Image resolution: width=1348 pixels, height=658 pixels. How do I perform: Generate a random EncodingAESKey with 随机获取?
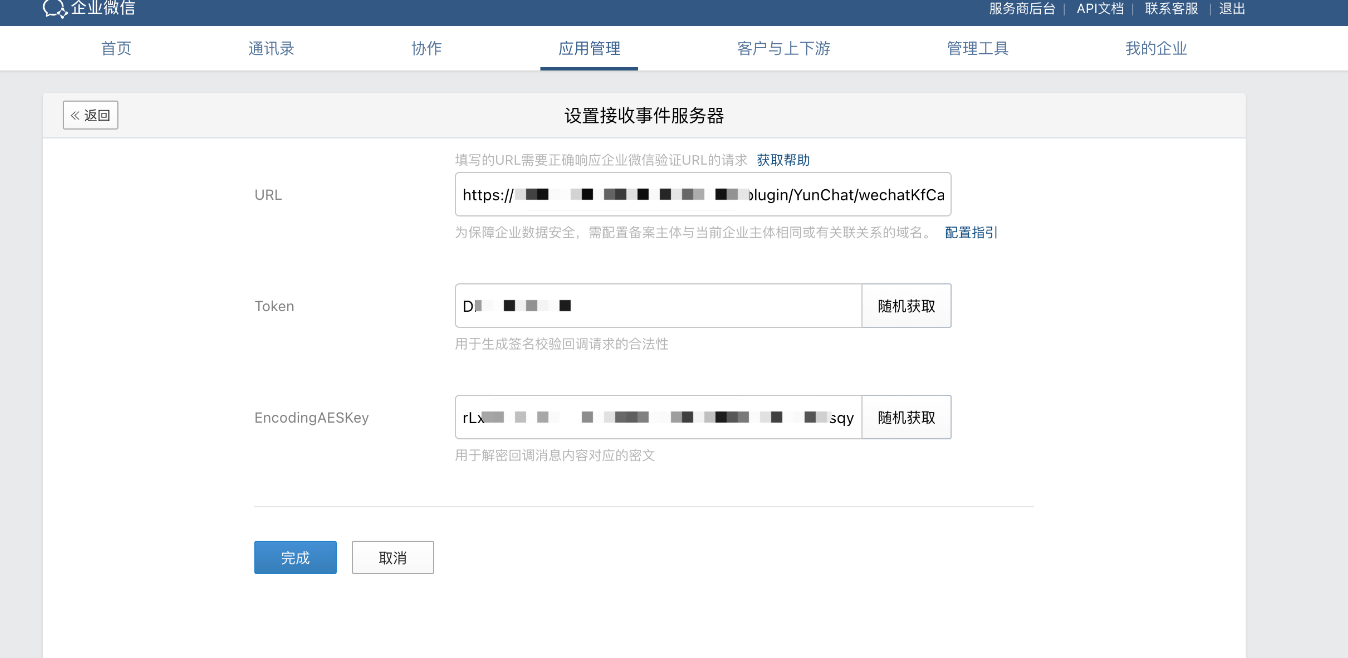tap(906, 417)
